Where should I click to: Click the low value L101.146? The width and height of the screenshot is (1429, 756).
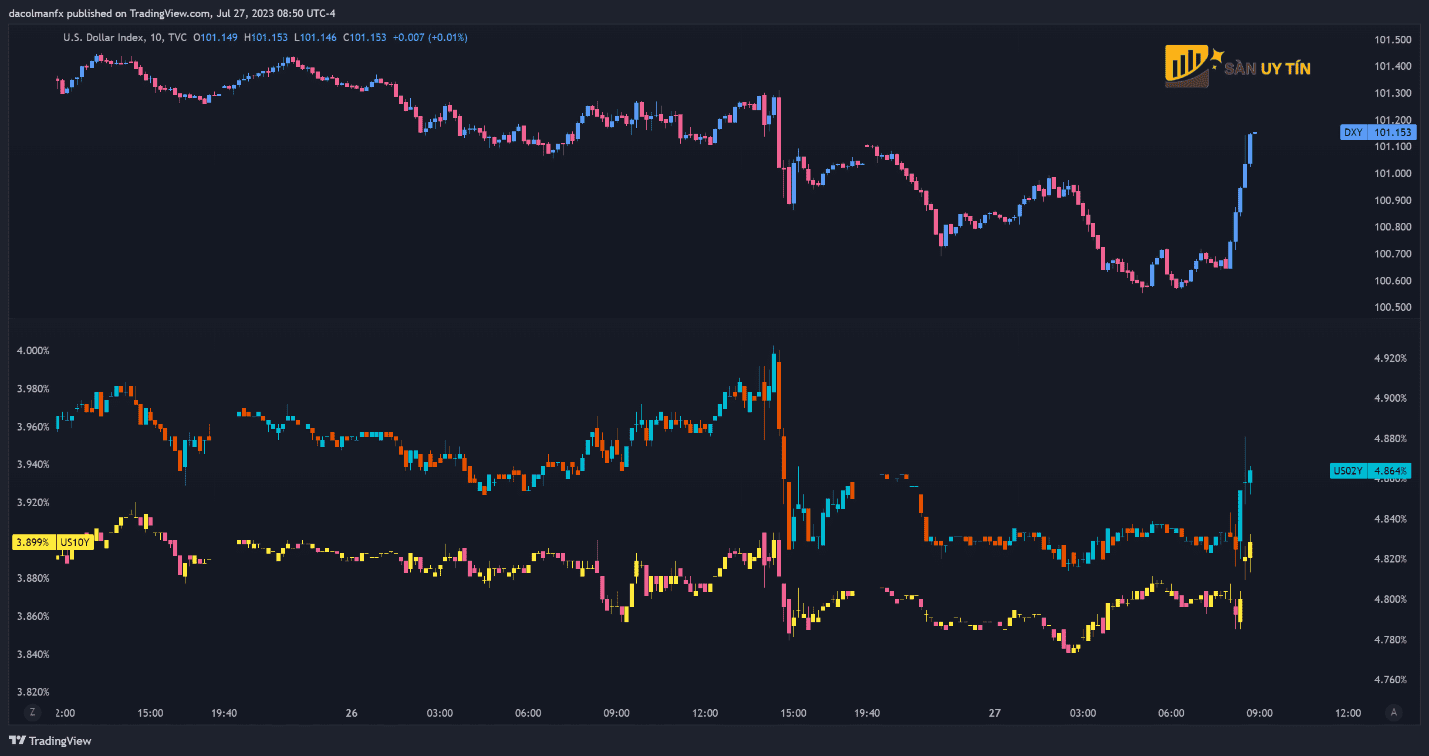(x=315, y=37)
